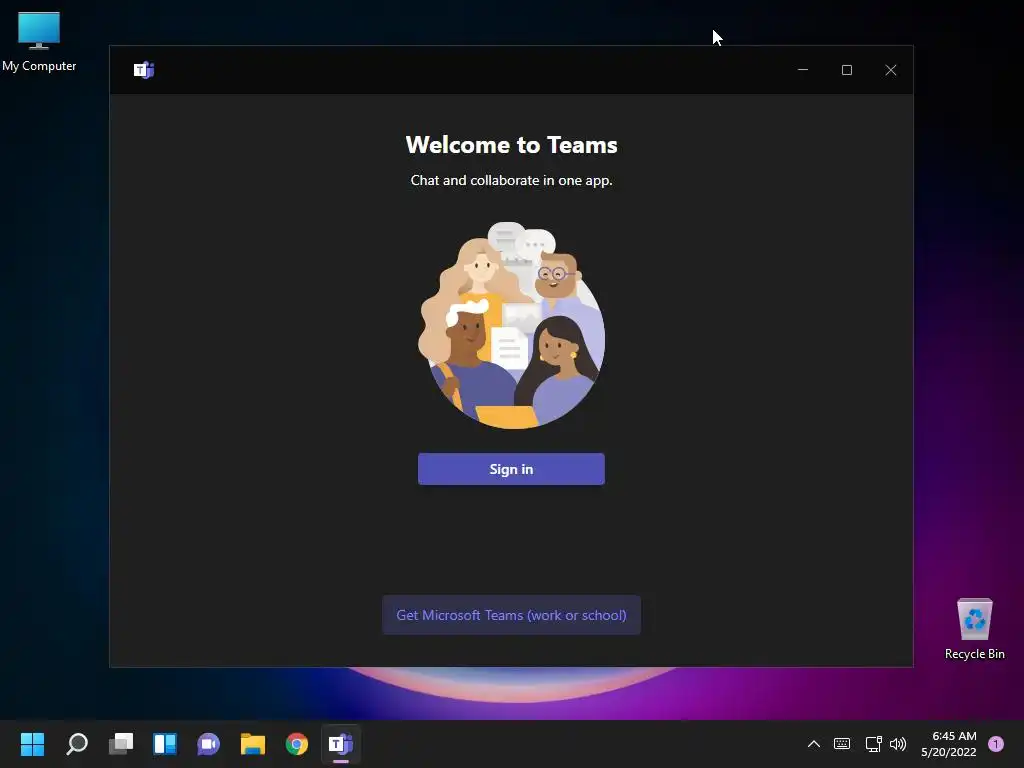
Task: Open Task View on the taskbar
Action: pyautogui.click(x=121, y=744)
